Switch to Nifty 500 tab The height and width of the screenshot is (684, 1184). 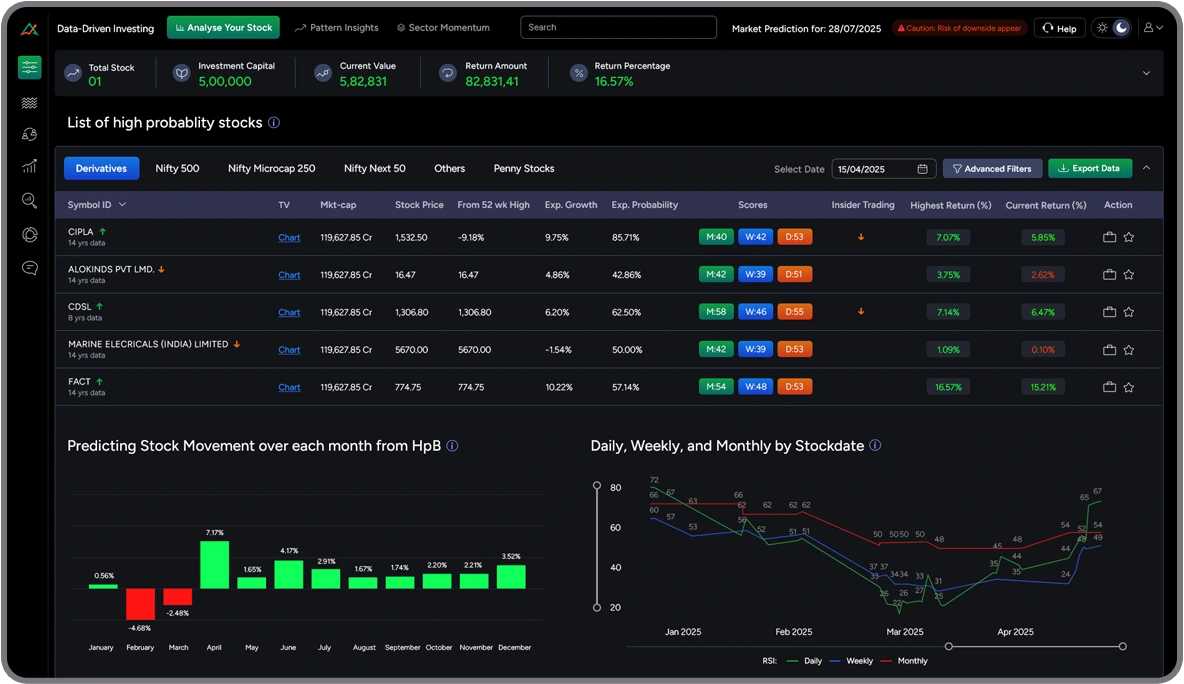pyautogui.click(x=177, y=168)
